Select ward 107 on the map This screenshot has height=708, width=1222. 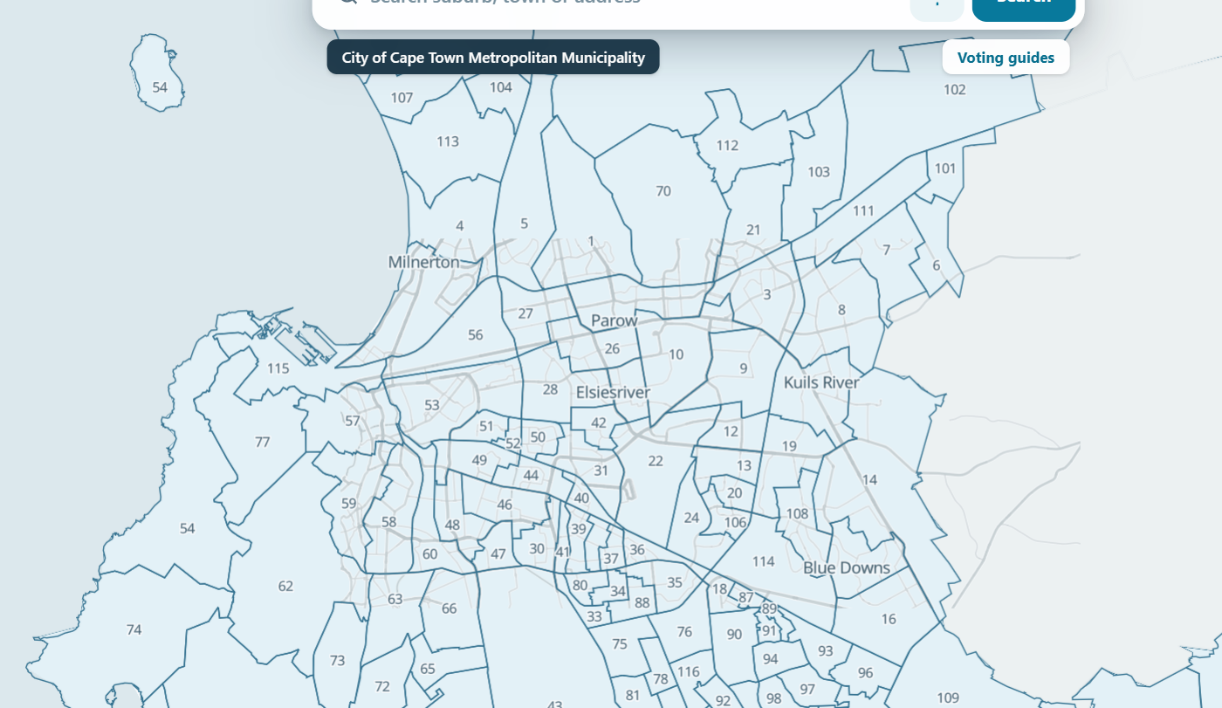point(402,98)
